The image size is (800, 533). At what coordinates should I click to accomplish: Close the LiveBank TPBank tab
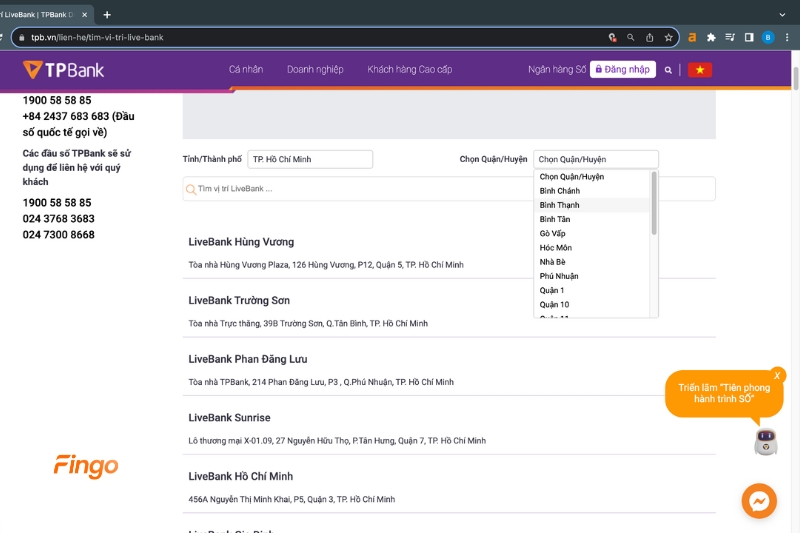click(x=85, y=15)
